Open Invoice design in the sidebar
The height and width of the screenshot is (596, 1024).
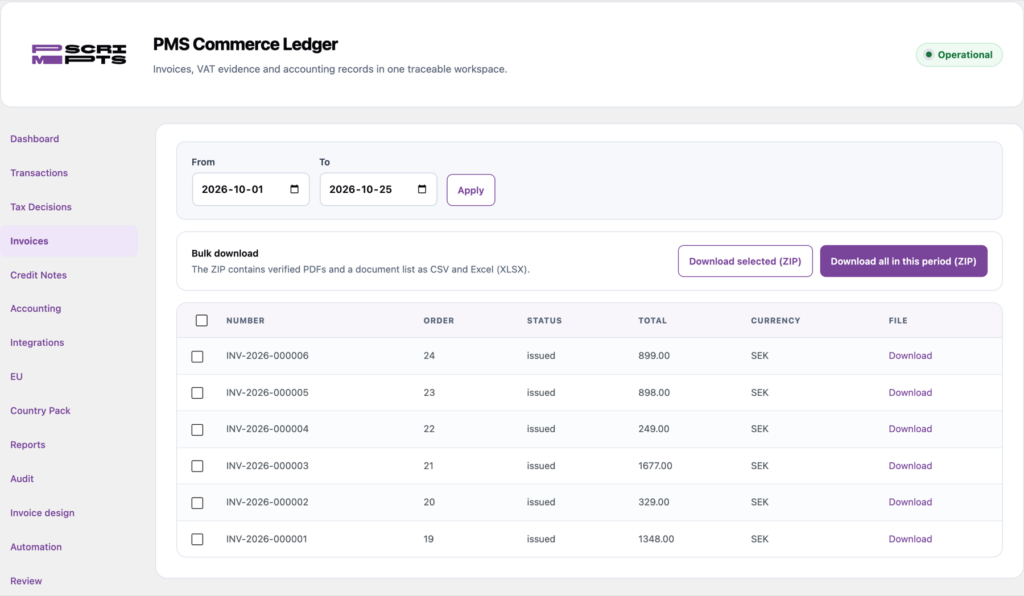(x=42, y=513)
